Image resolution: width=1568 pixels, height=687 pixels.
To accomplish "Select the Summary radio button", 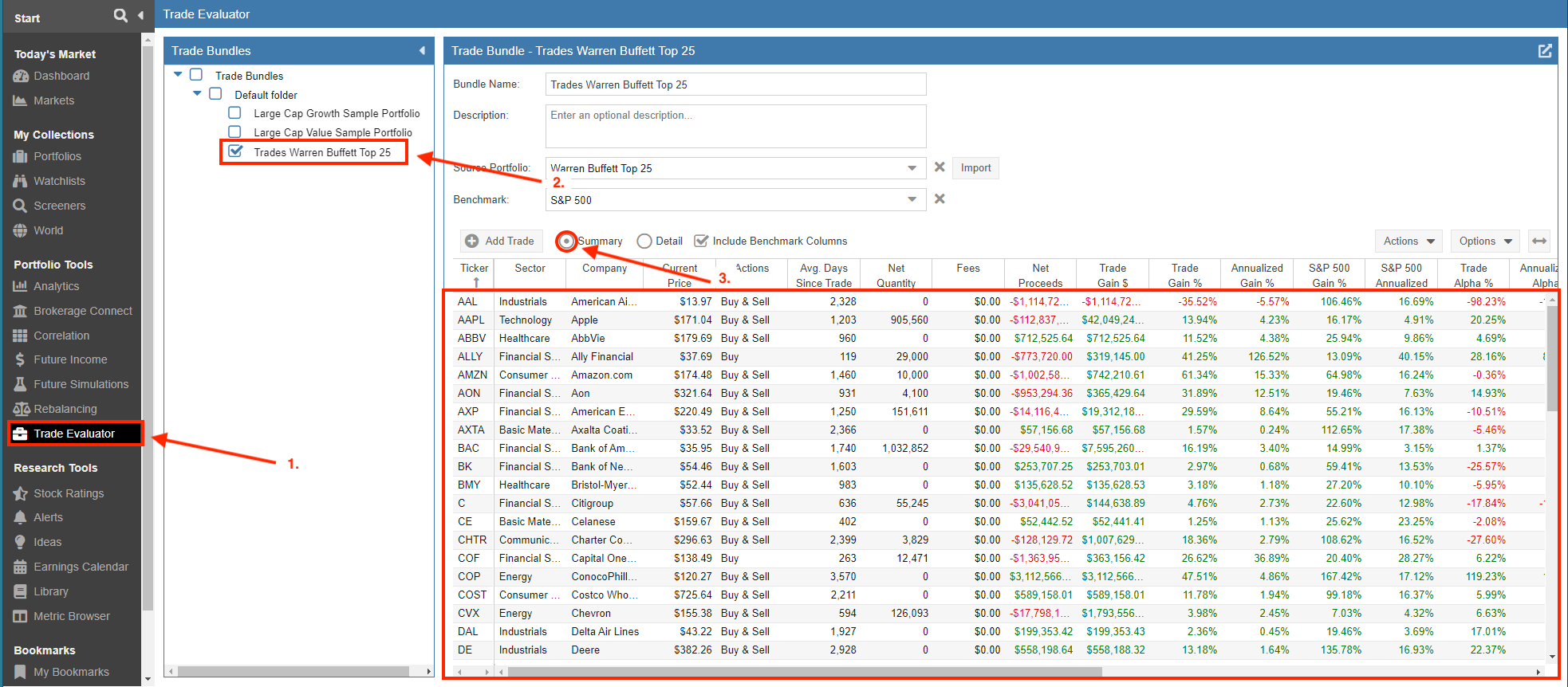I will 566,241.
